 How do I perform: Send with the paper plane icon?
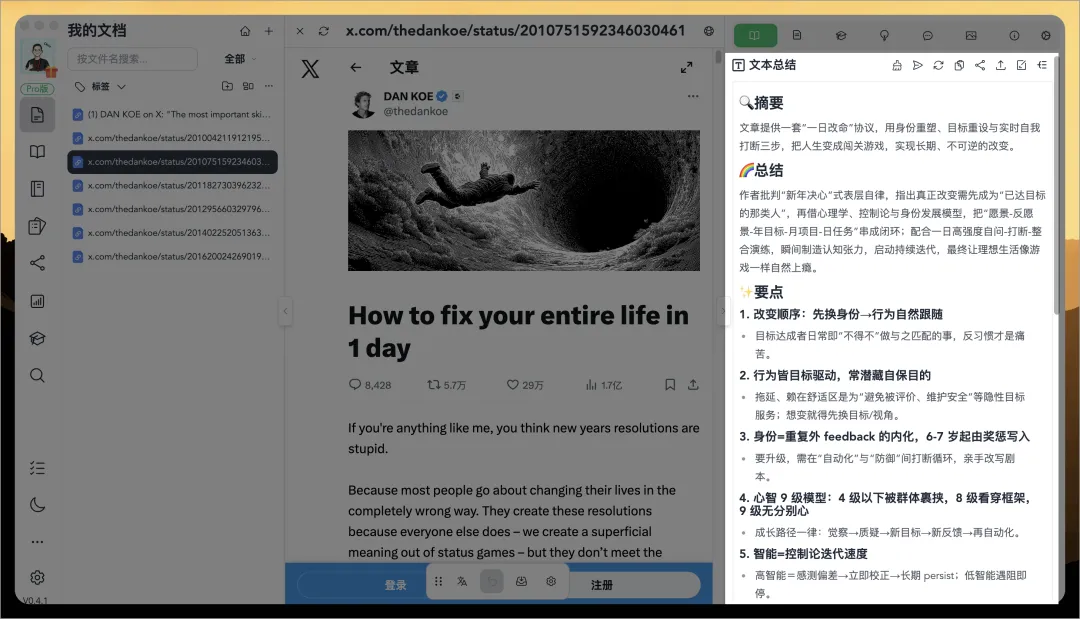pos(918,64)
